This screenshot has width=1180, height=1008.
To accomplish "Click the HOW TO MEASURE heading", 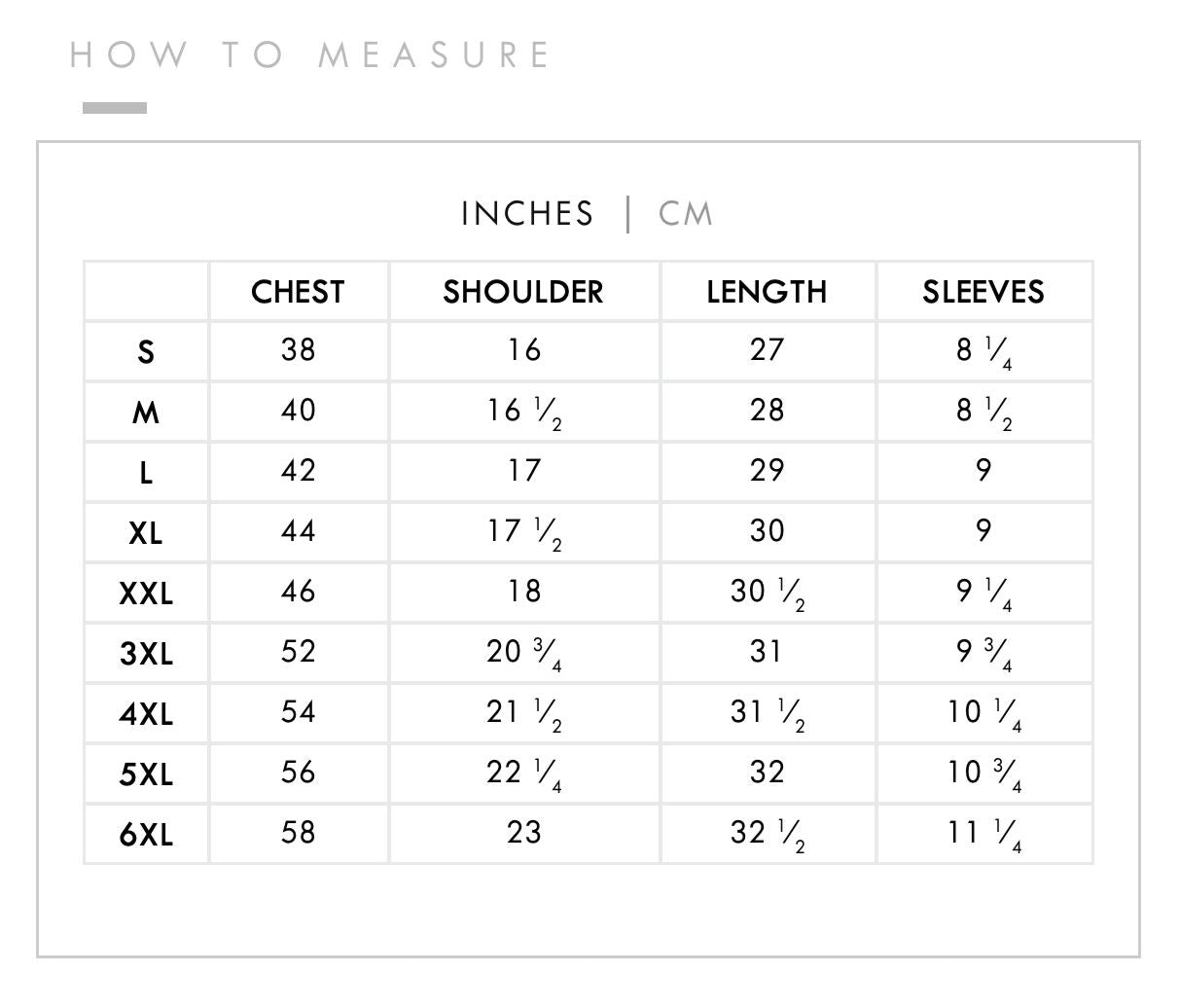I will tap(310, 54).
